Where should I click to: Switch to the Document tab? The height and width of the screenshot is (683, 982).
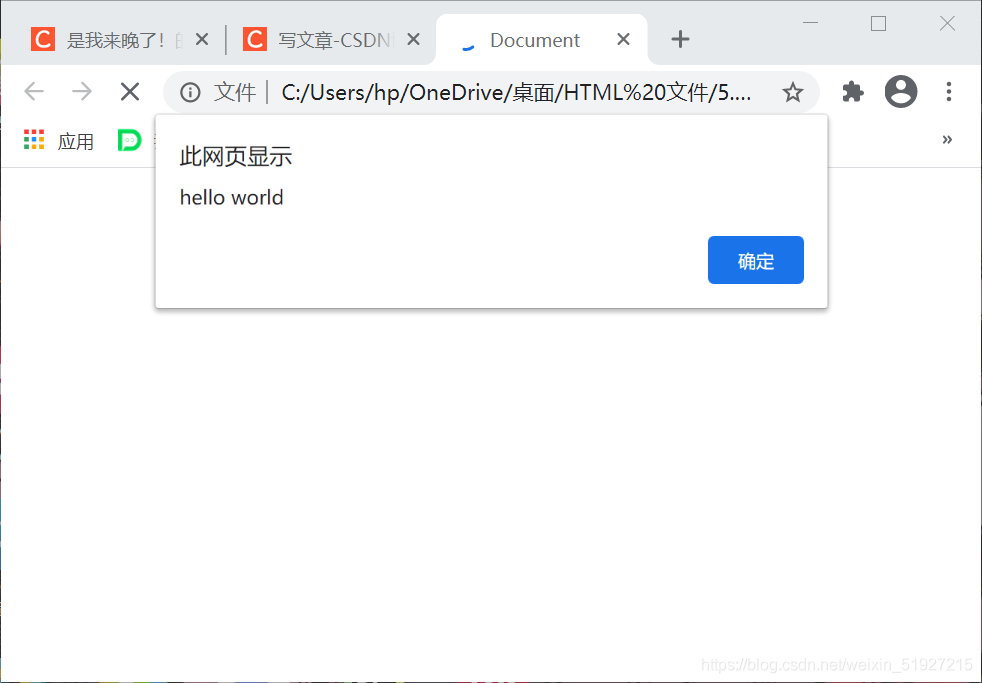tap(534, 39)
